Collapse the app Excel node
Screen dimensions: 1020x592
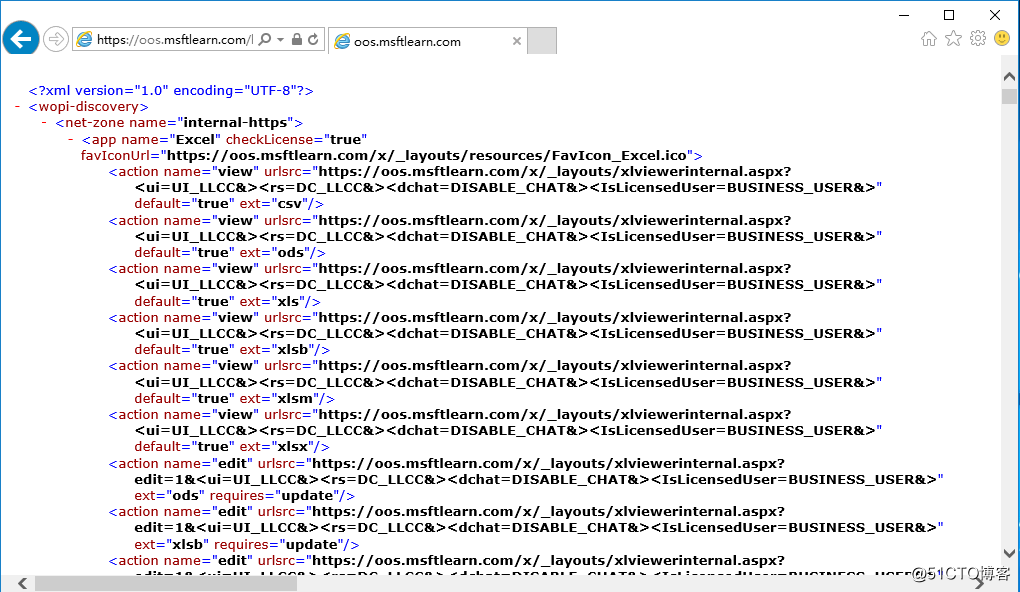[71, 139]
